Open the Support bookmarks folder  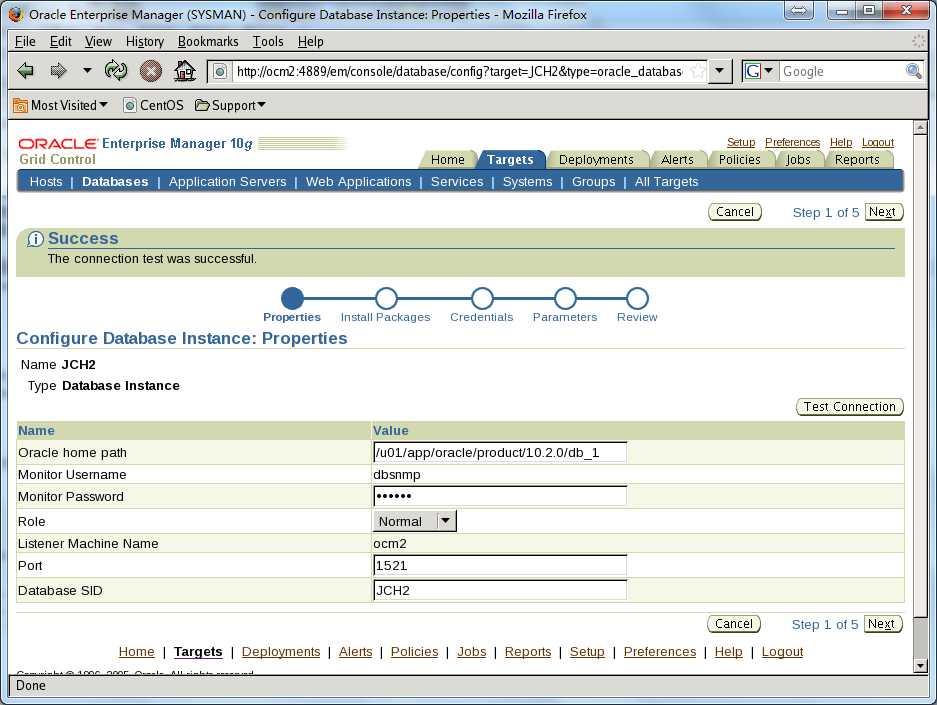[230, 105]
